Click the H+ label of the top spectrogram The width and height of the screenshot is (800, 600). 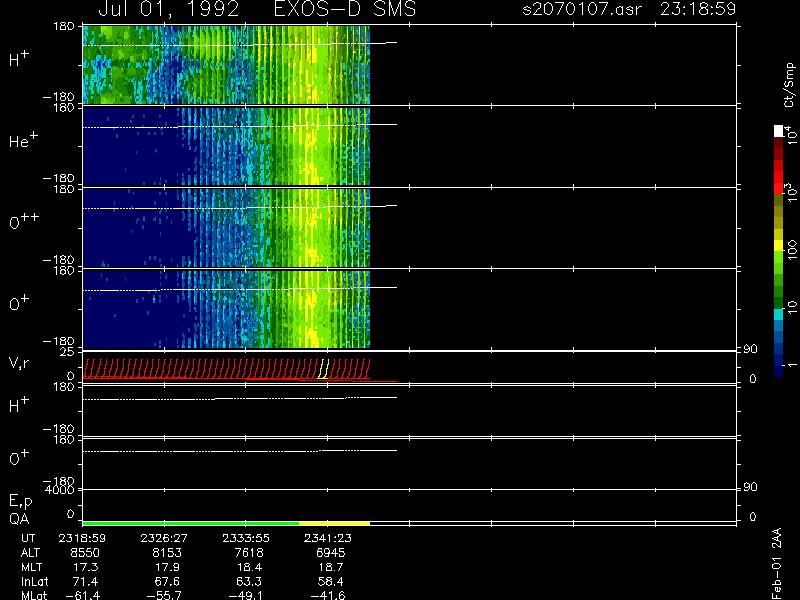coord(19,59)
